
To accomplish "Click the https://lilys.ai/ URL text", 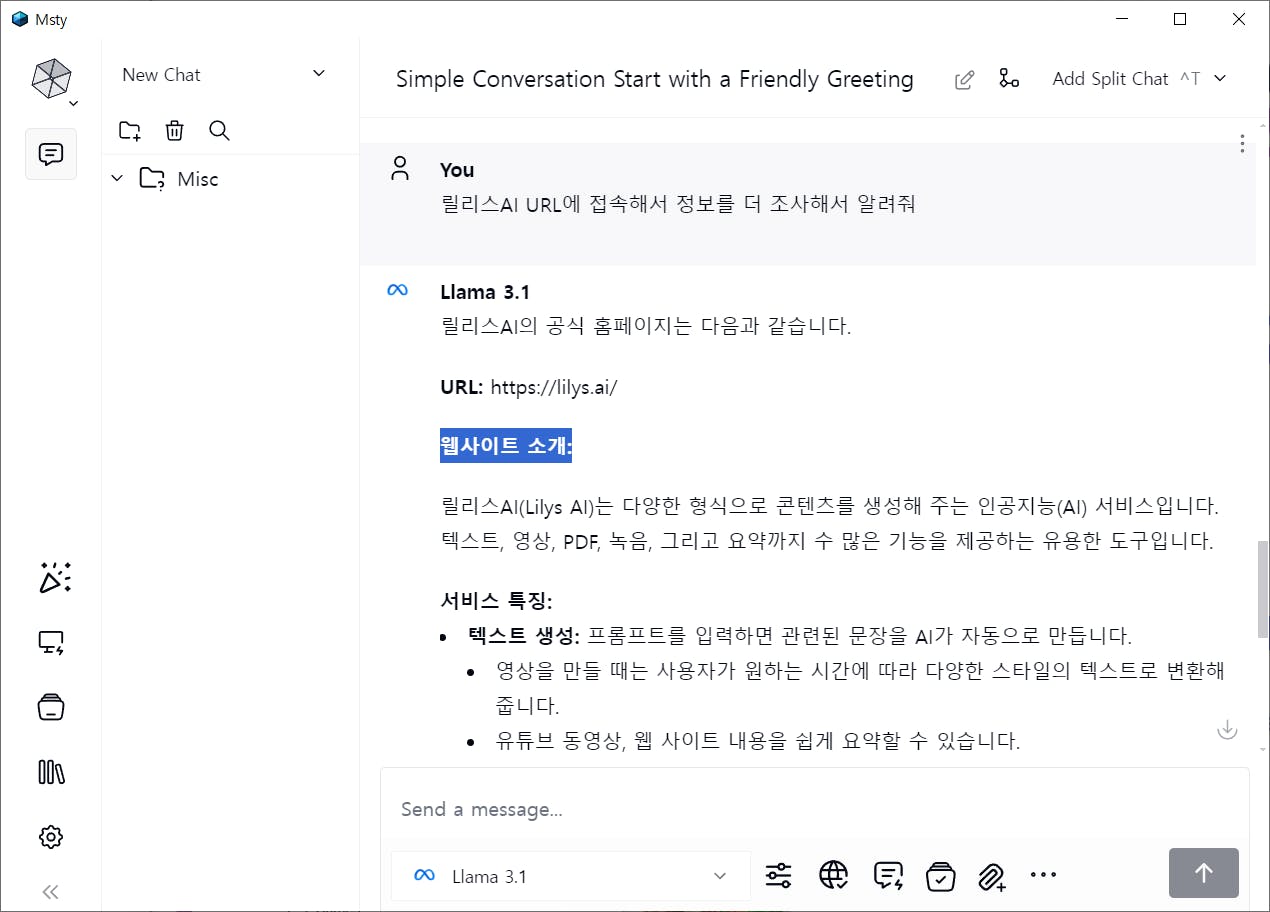I will point(554,387).
